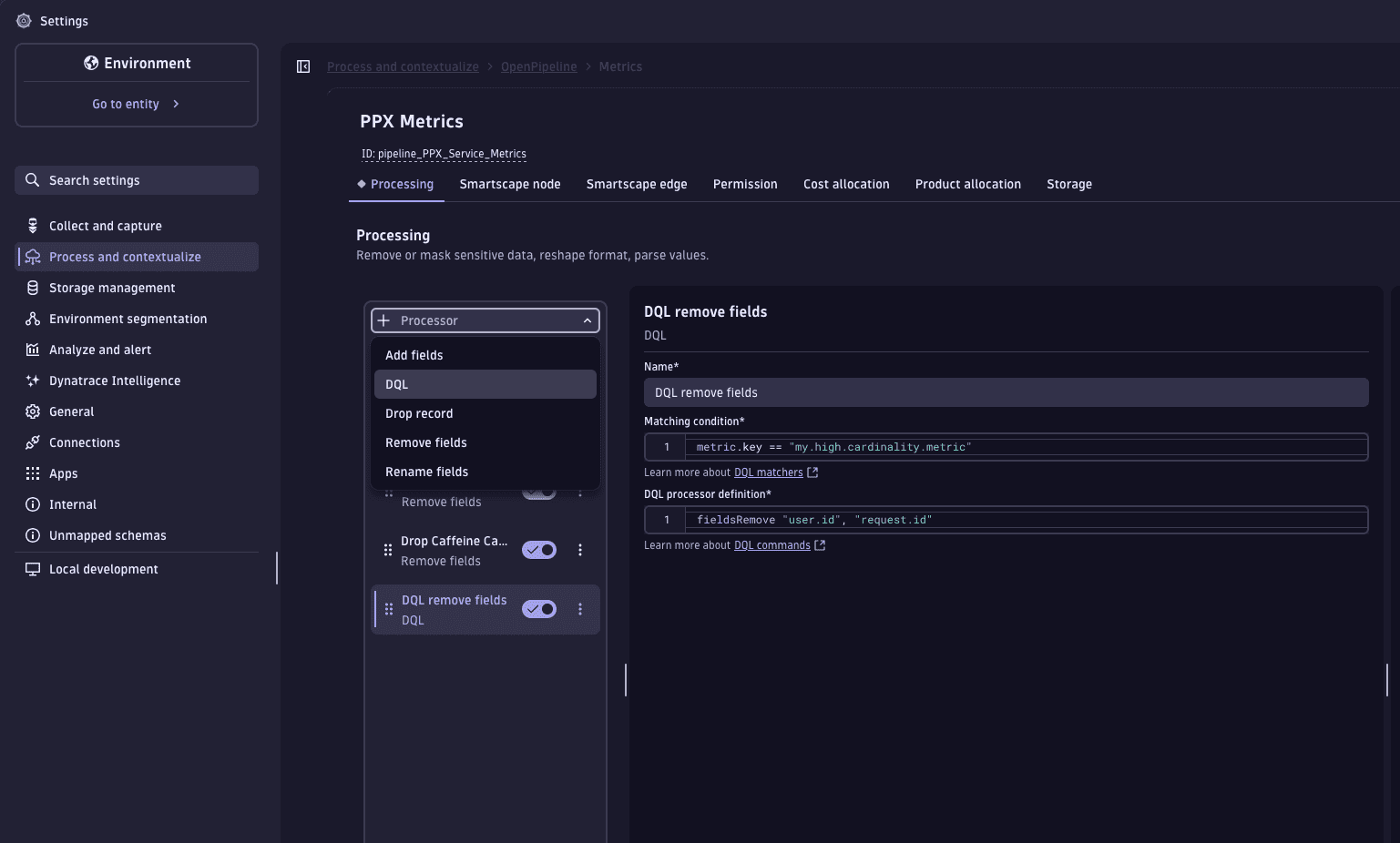Viewport: 1400px width, 843px height.
Task: Open kebab menu of DQL remove fields processor
Action: tap(580, 608)
